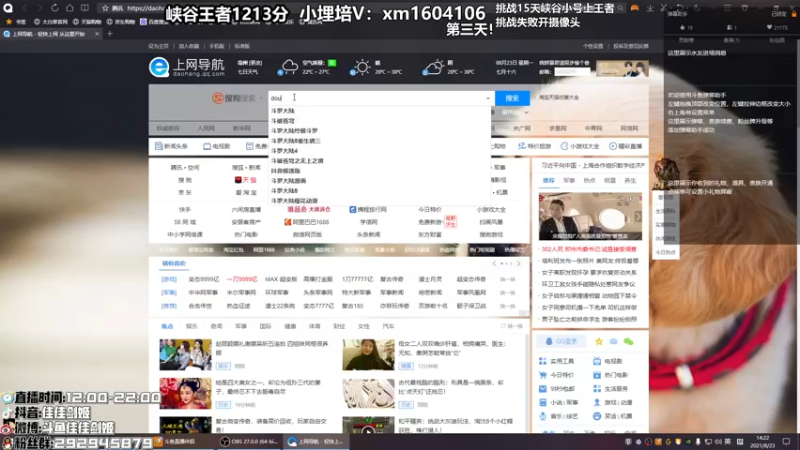
Task: Choose suggestion 斗破苍穹
Action: 283,121
